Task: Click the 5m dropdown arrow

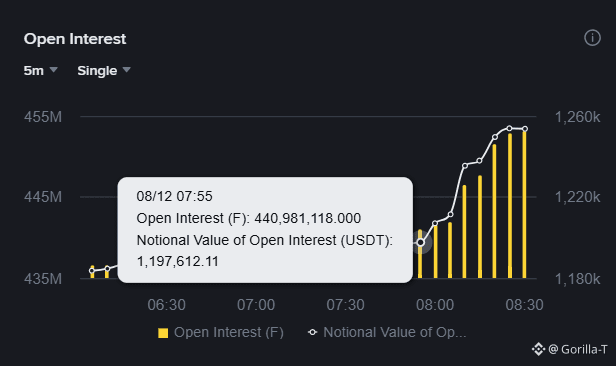Action: (x=53, y=70)
